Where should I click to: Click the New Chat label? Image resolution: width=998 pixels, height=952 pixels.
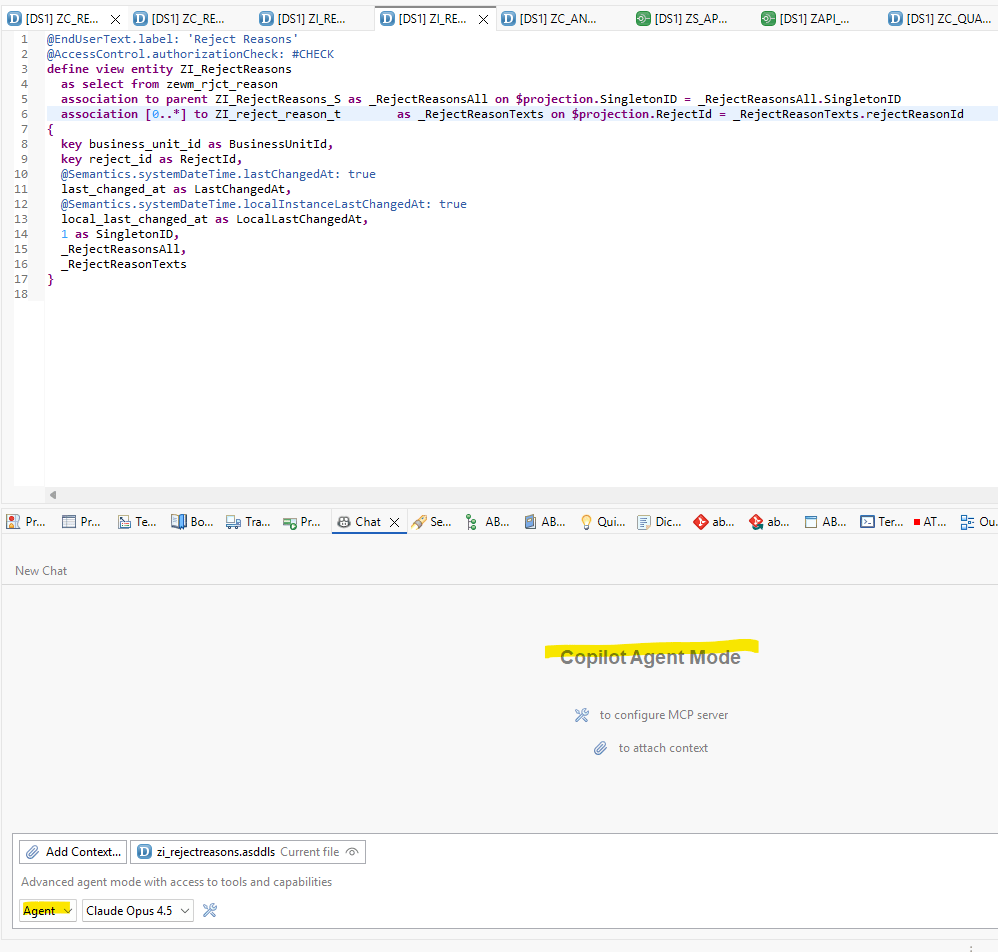(x=41, y=571)
